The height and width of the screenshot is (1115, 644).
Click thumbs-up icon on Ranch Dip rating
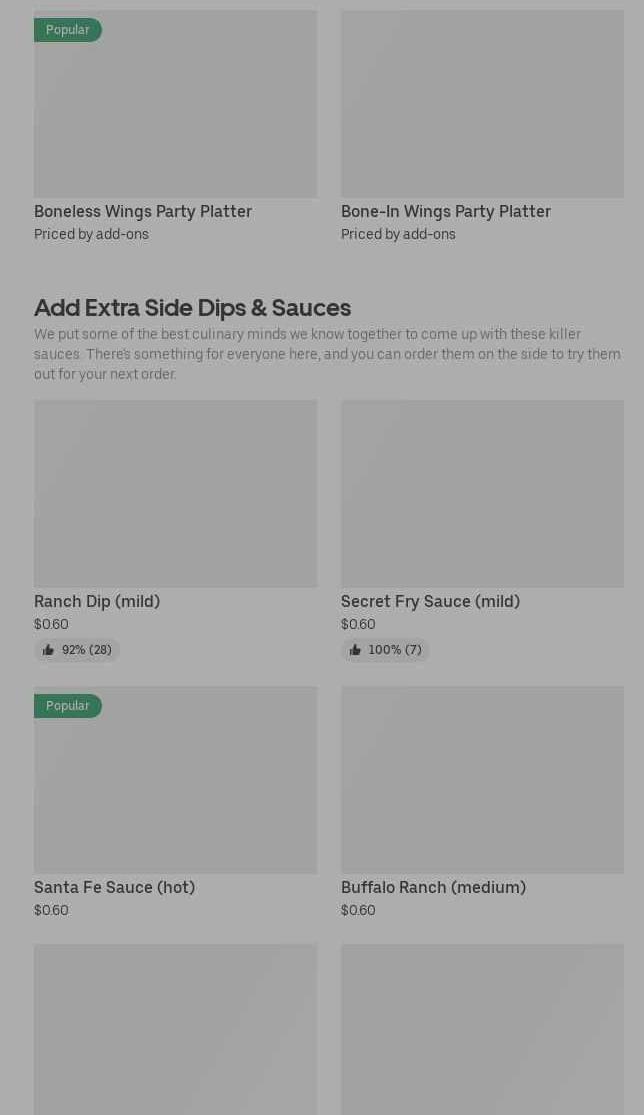(x=48, y=650)
